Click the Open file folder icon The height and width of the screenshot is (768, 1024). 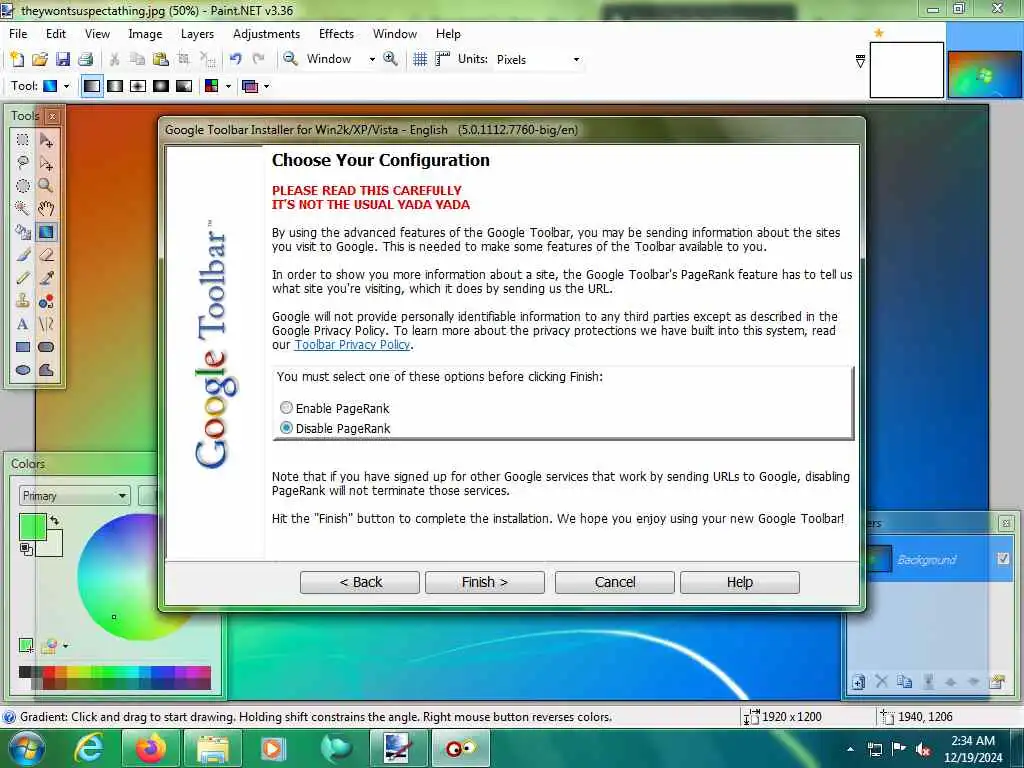[x=40, y=59]
